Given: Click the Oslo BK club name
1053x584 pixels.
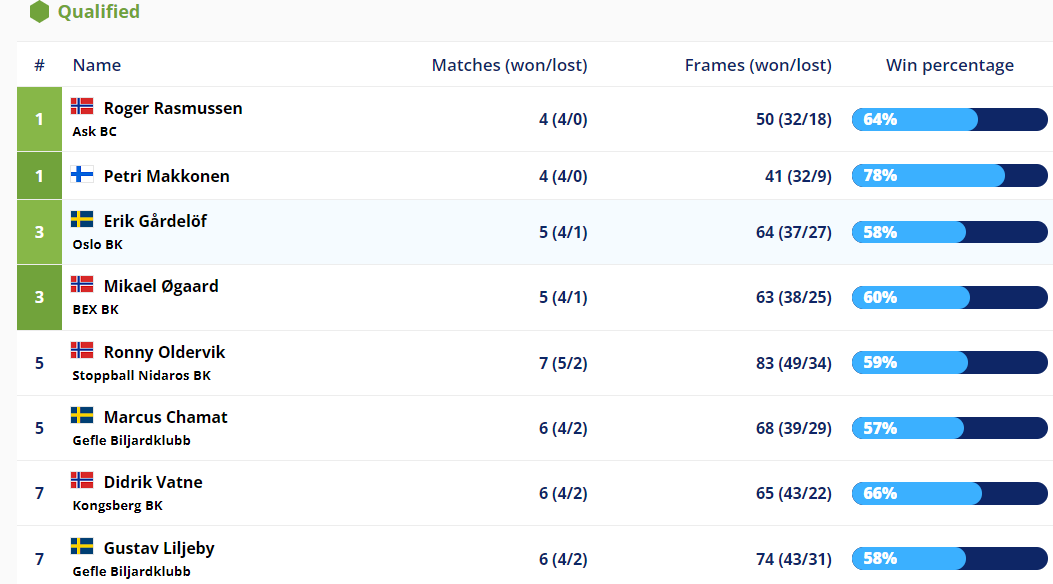Looking at the screenshot, I should coord(97,244).
